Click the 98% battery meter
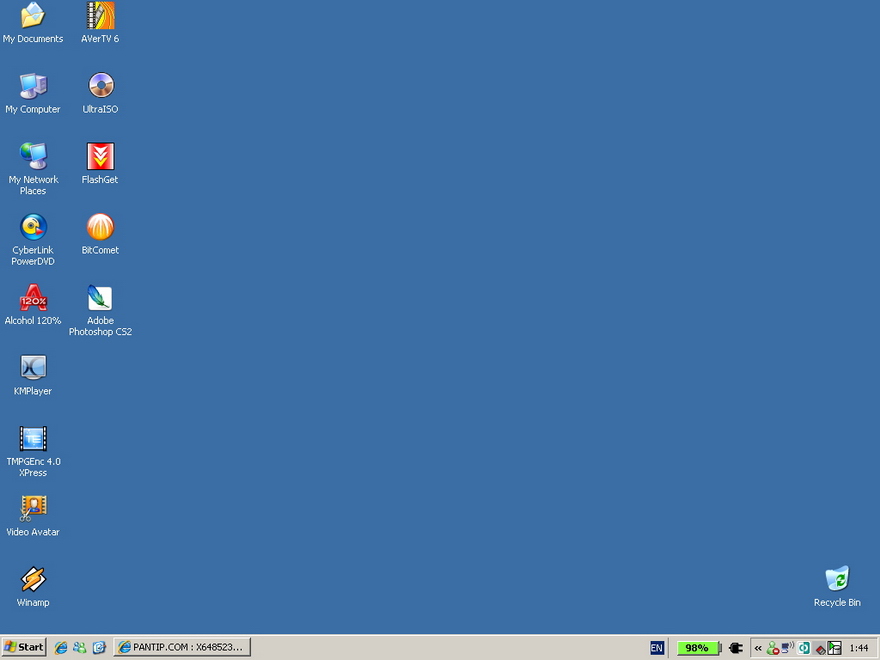Image resolution: width=880 pixels, height=660 pixels. (x=698, y=648)
